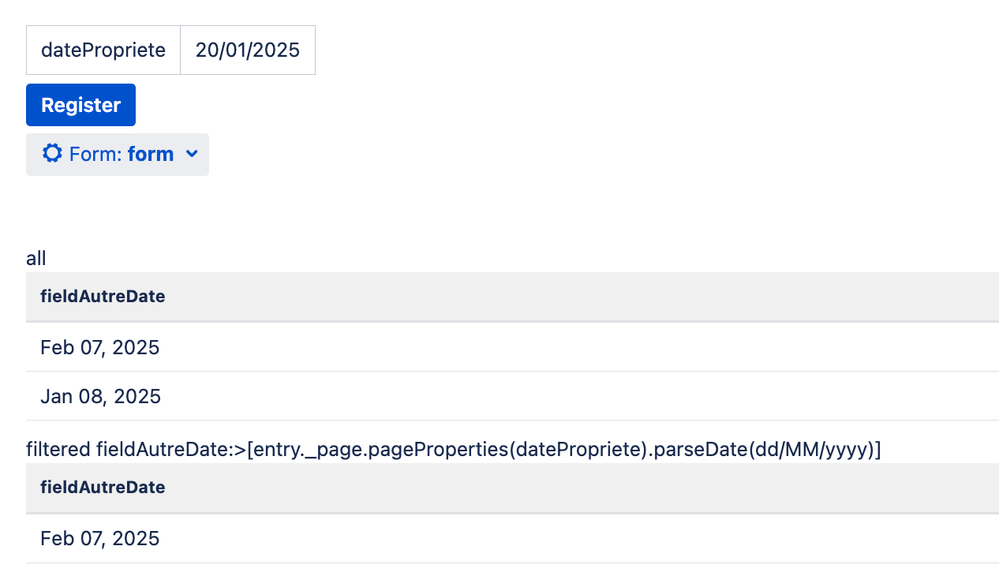
Task: Click the filtered fieldAutreDate expression text
Action: [x=453, y=449]
